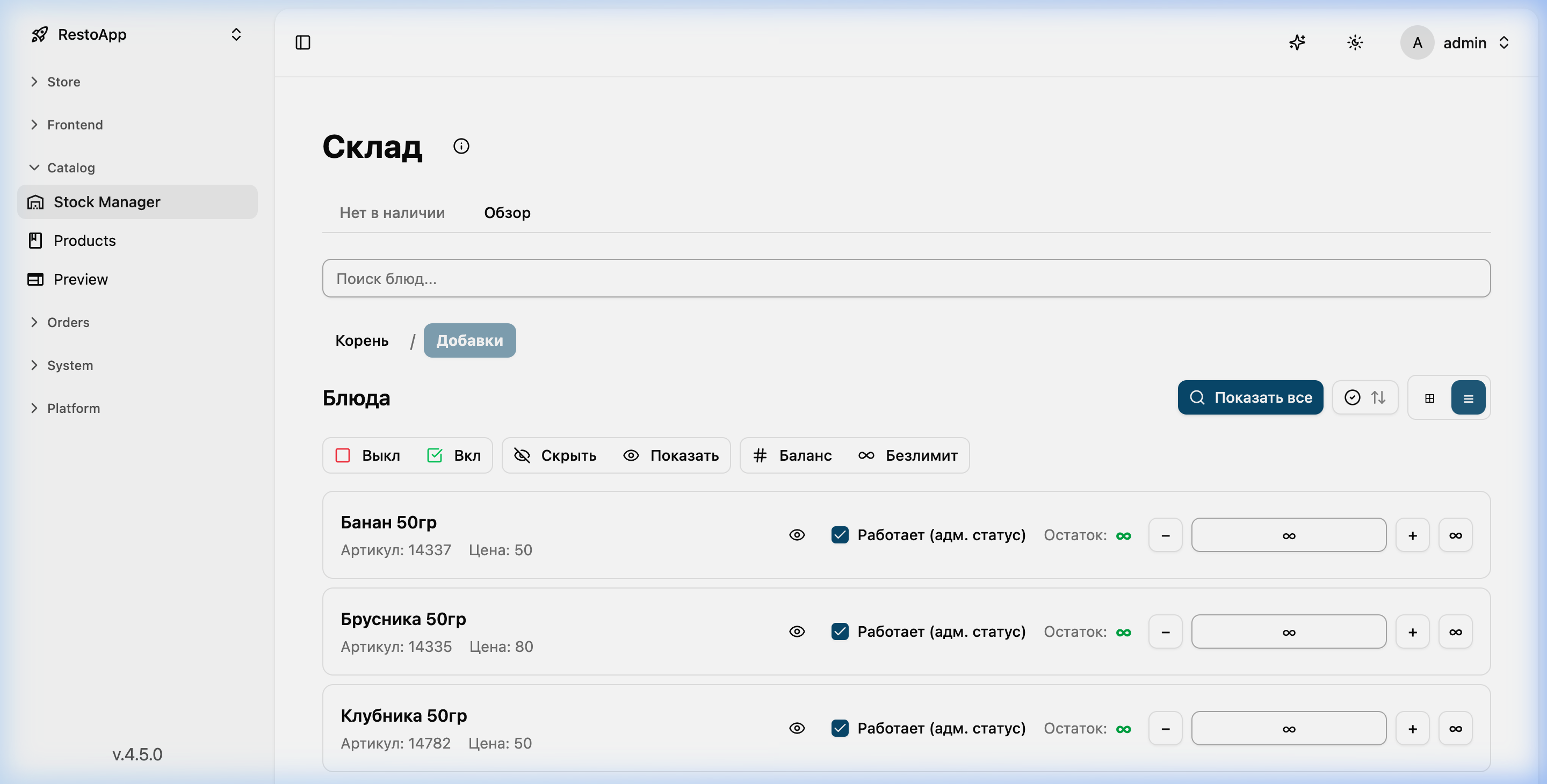Viewport: 1547px width, 784px height.
Task: Collapse the sidebar with panel icon
Action: coord(302,42)
